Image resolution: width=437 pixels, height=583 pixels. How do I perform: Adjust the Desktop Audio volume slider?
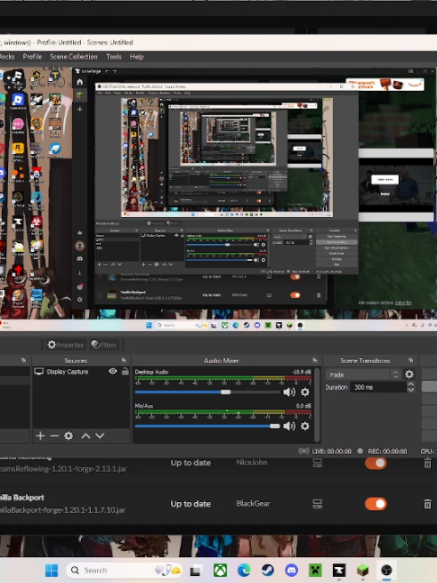(x=208, y=392)
